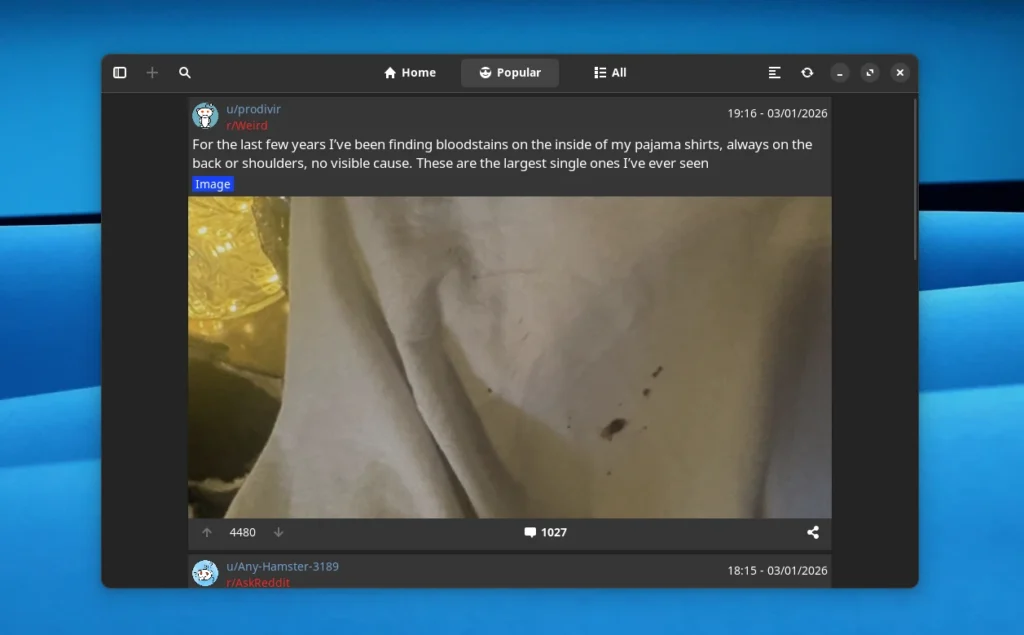Upvote the bloodstains pajama post
Screen dimensions: 1024x635
207,533
